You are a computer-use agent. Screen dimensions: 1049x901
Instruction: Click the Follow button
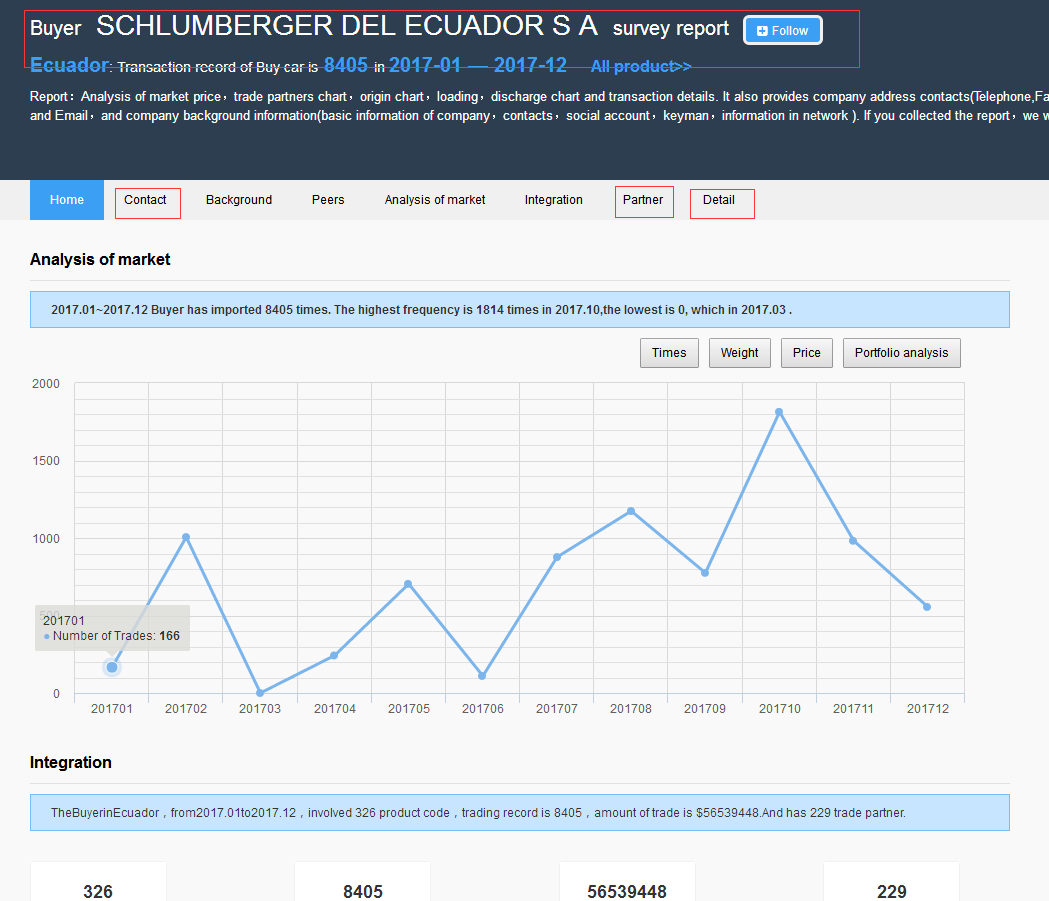pyautogui.click(x=782, y=31)
